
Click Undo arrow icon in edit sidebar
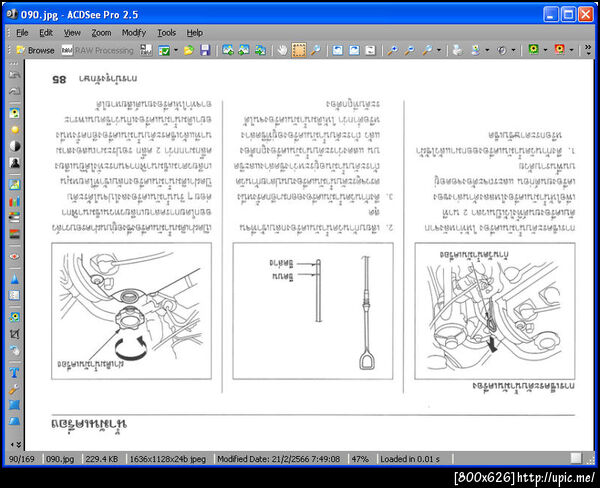[14, 75]
